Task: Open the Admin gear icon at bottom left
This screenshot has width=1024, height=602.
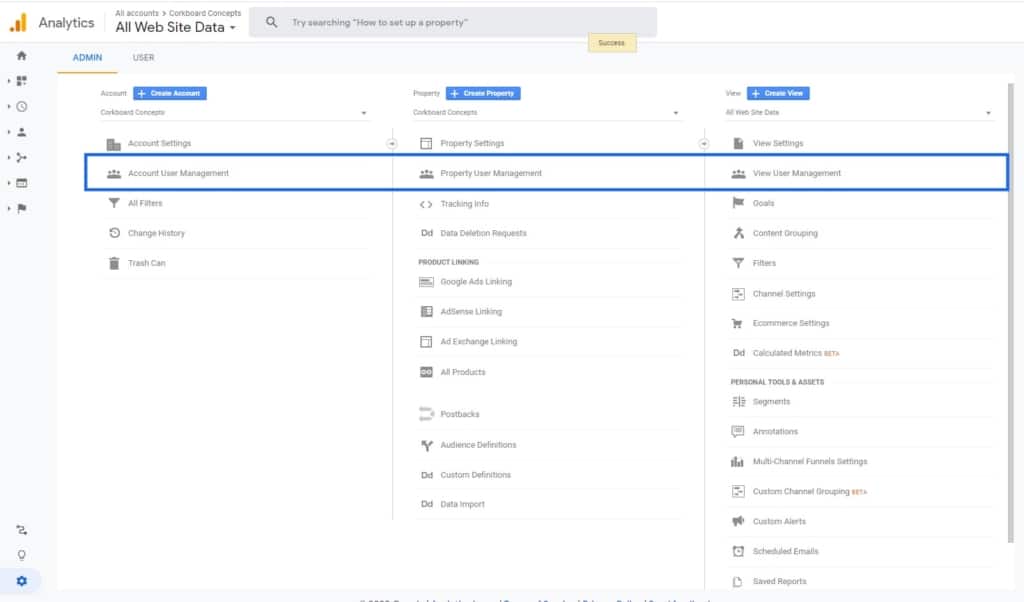Action: (x=21, y=581)
